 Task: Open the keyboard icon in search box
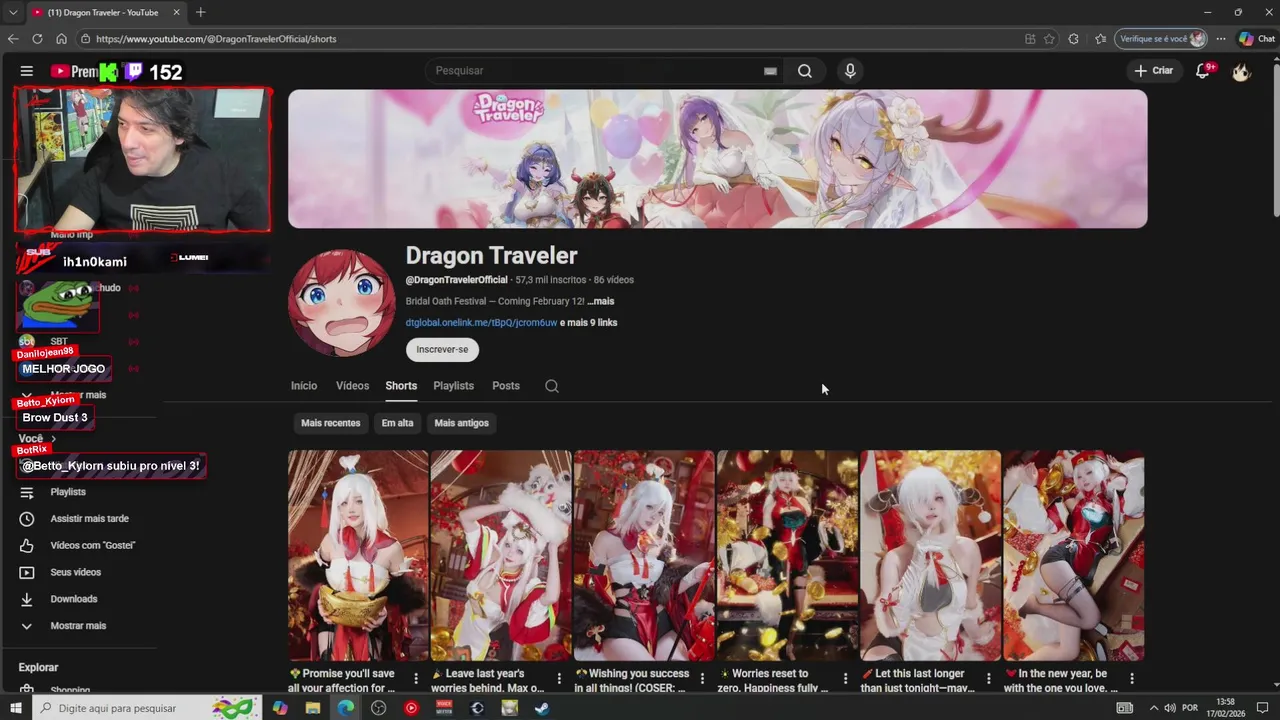(770, 71)
